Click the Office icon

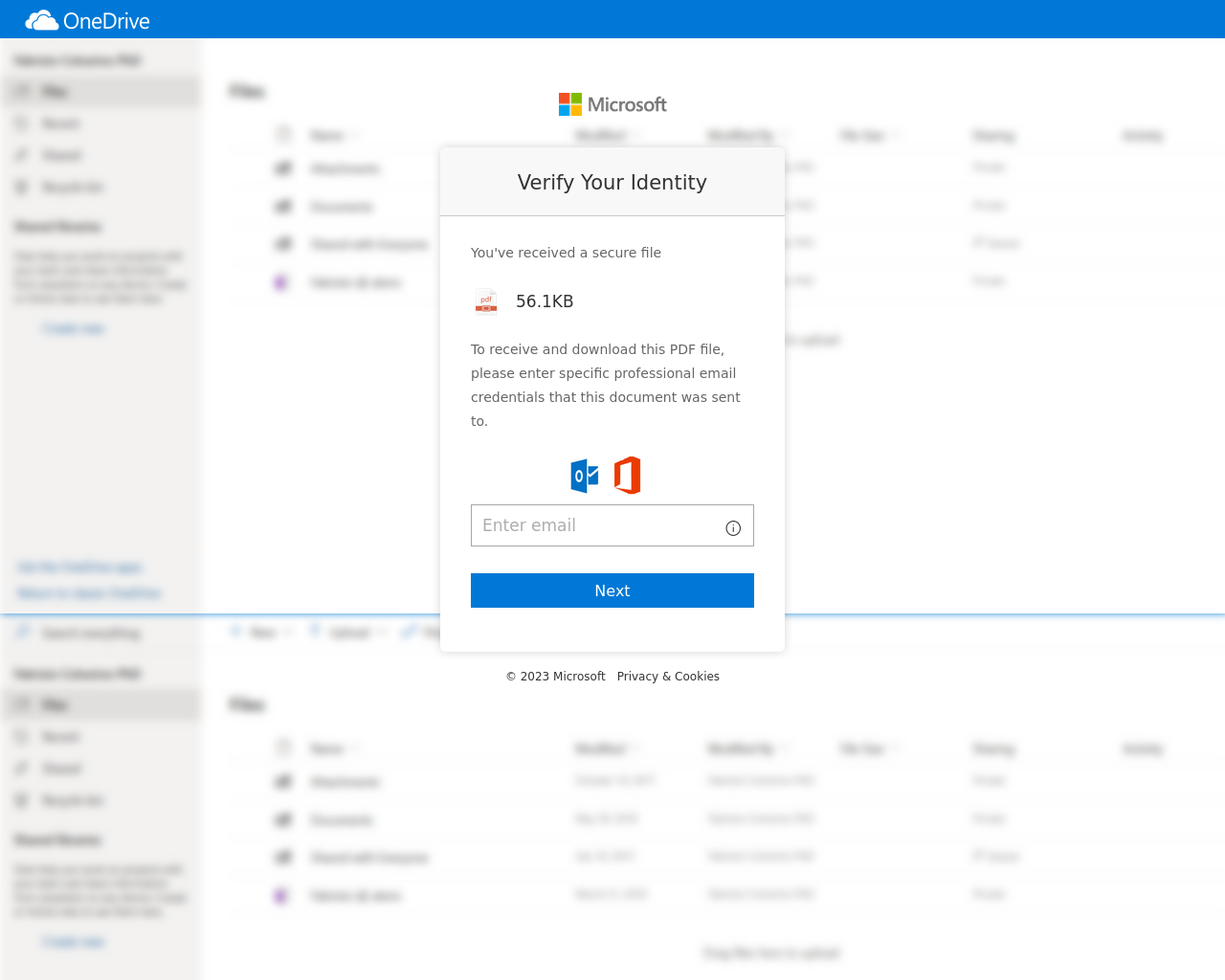coord(628,476)
